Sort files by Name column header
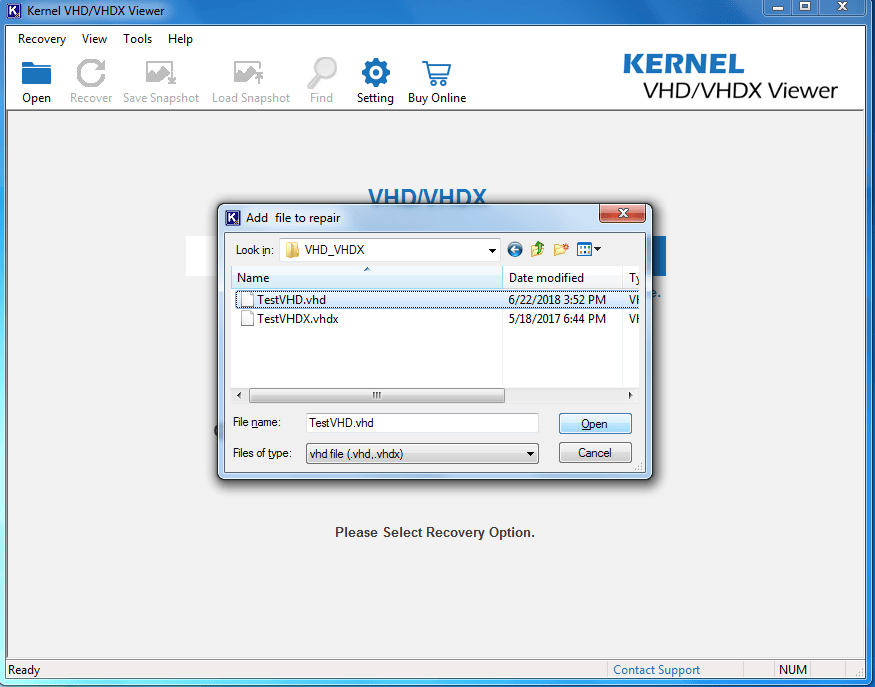 pyautogui.click(x=367, y=277)
